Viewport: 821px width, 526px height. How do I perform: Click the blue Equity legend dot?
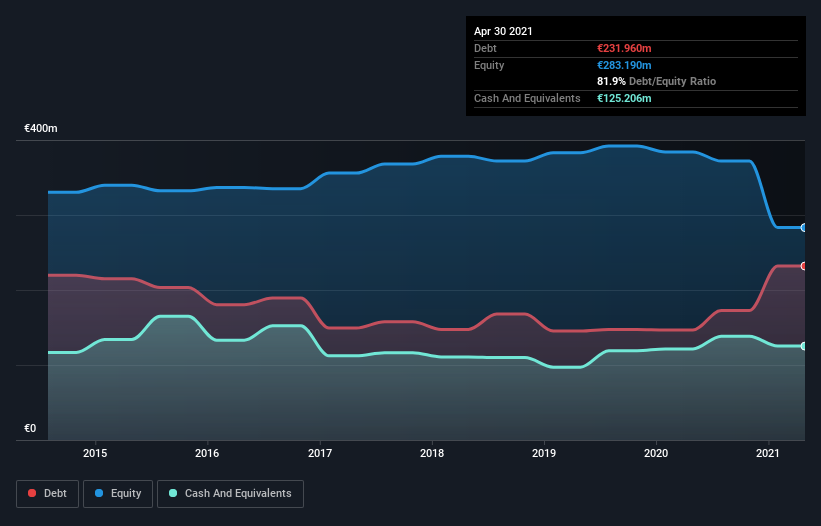pos(99,493)
